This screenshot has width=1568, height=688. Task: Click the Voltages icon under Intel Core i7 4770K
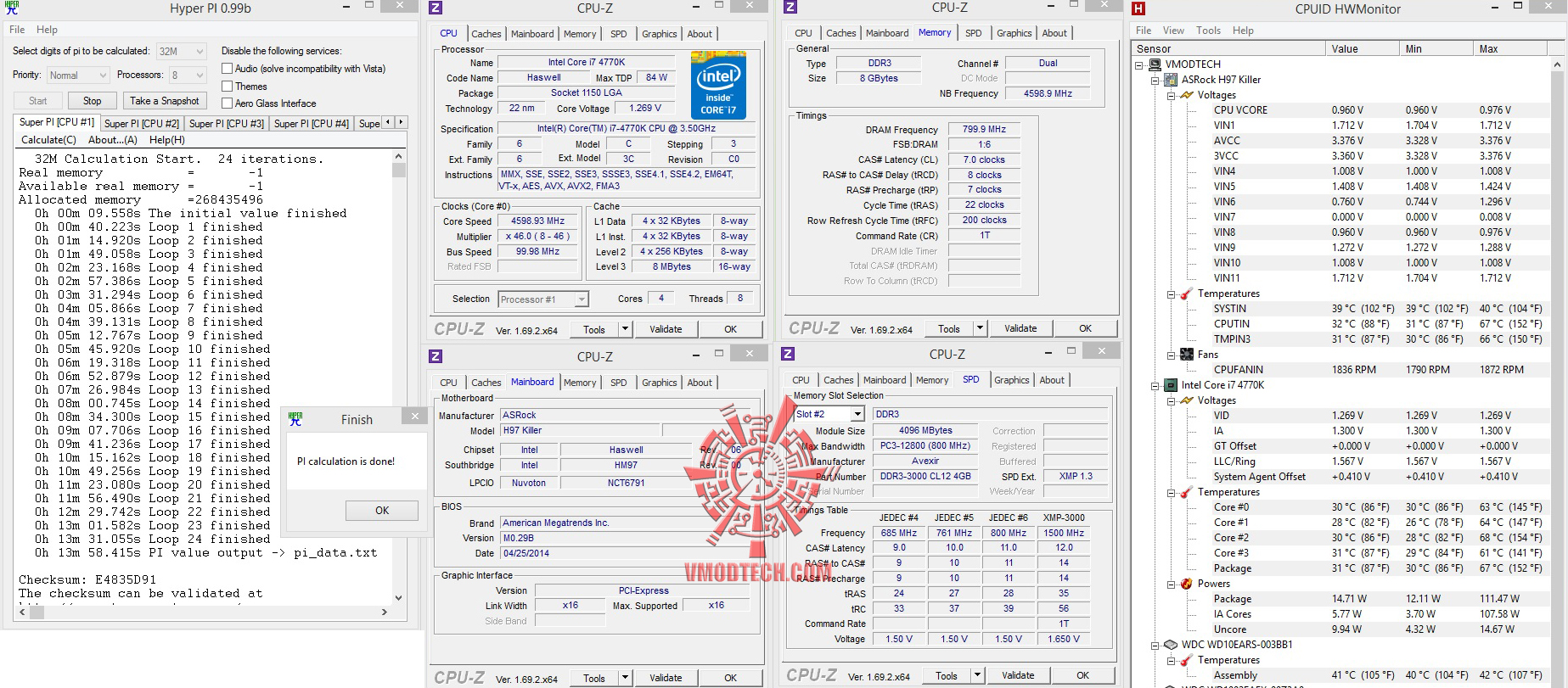click(1186, 400)
